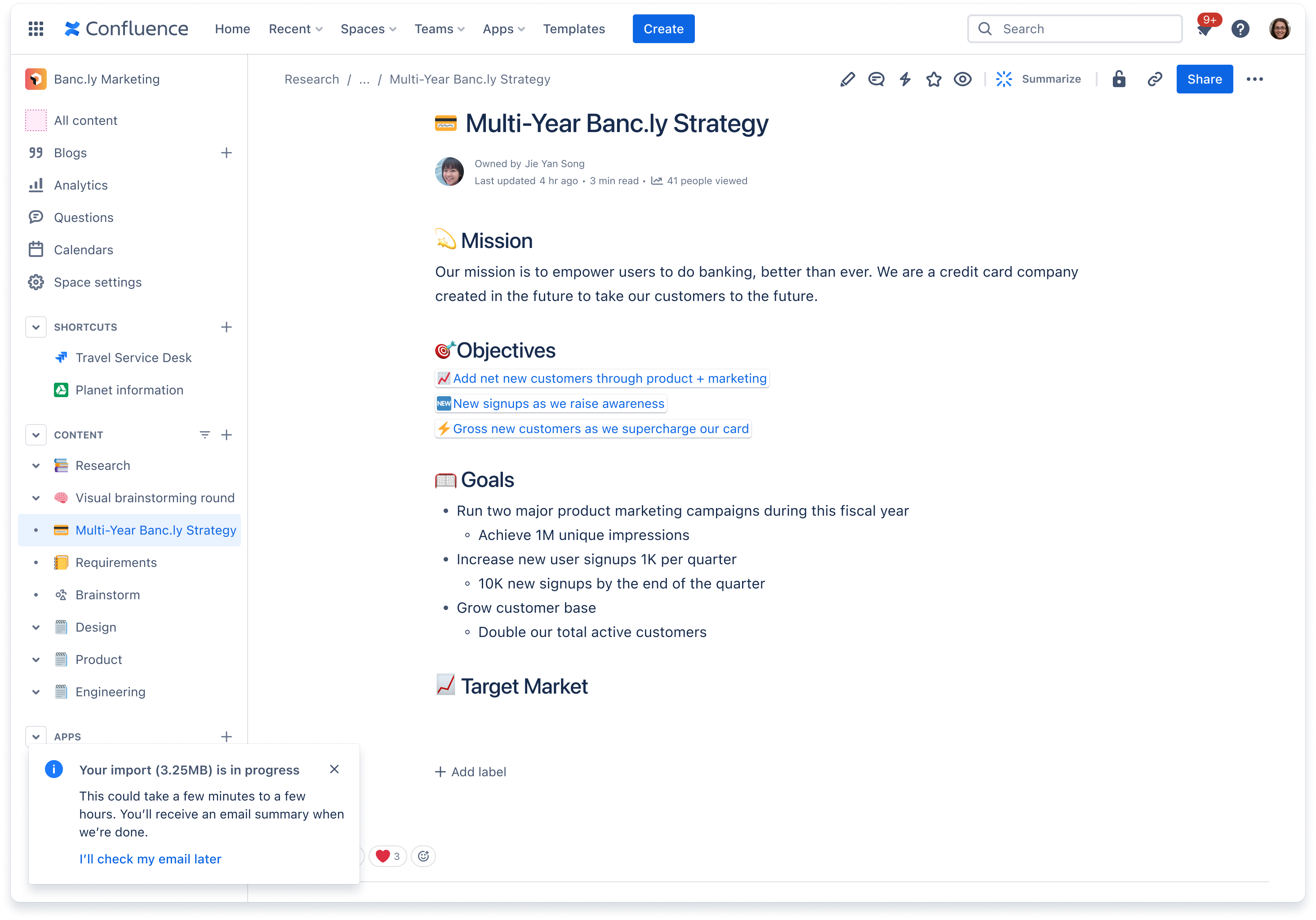The image size is (1316, 920).
Task: Click the edit pencil icon
Action: coord(847,79)
